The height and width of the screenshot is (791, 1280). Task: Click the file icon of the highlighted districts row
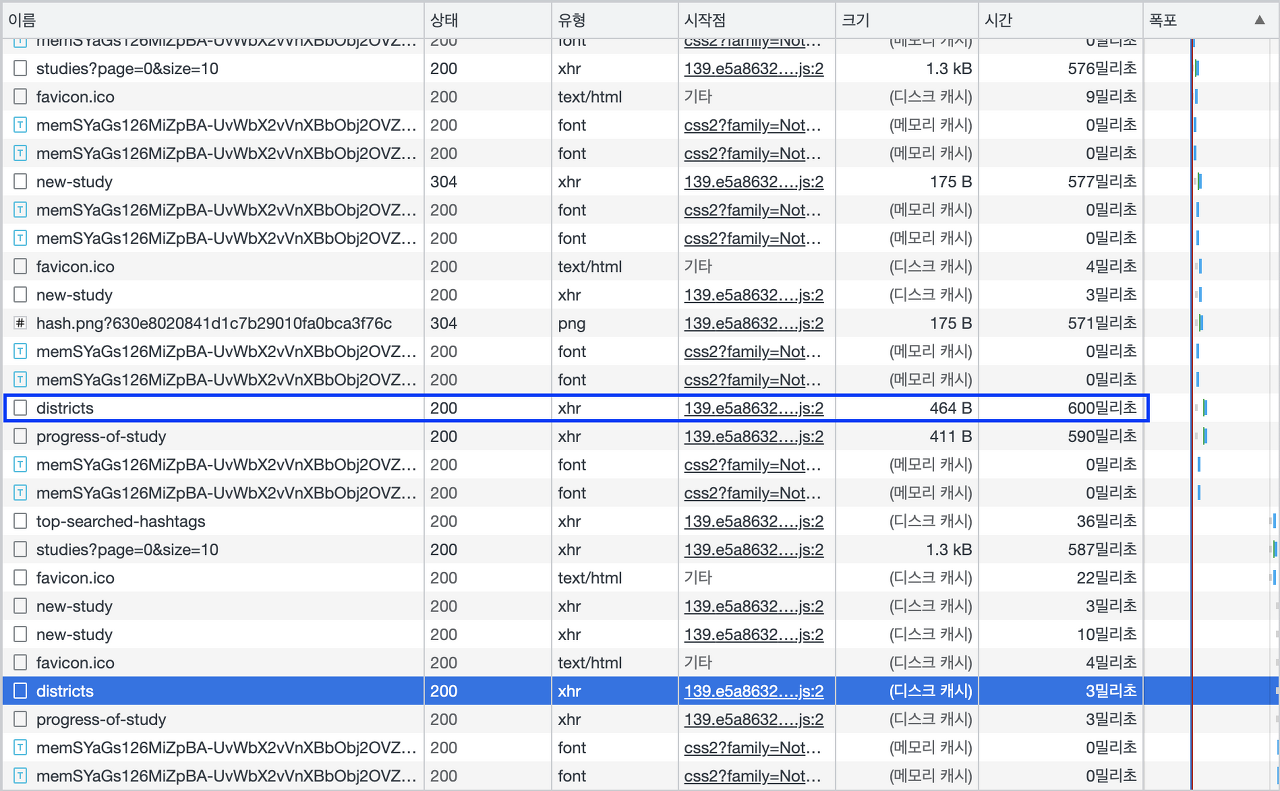pos(20,691)
